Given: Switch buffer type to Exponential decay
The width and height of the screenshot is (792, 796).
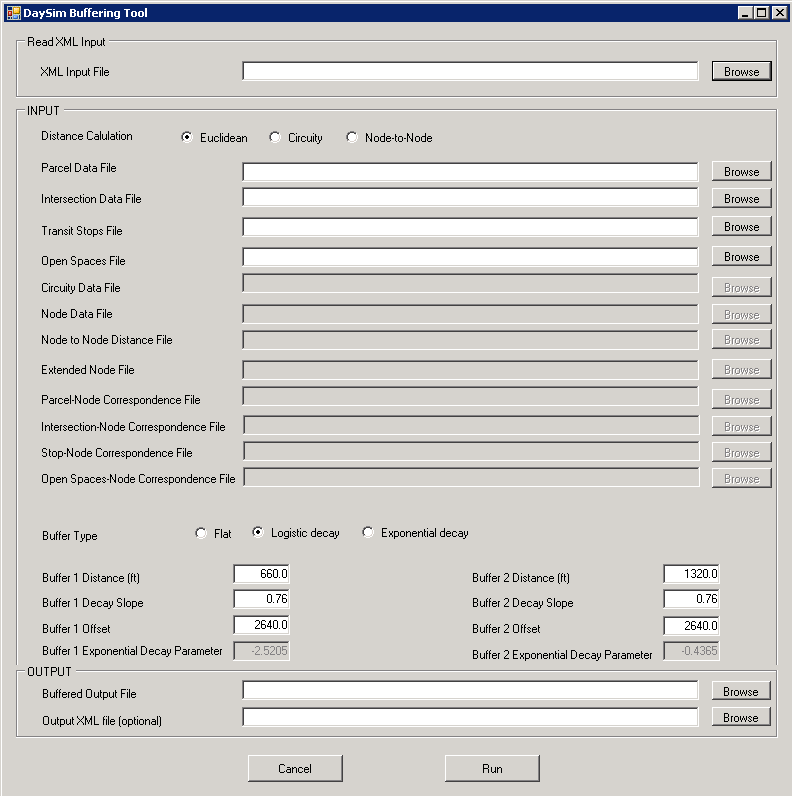Looking at the screenshot, I should coord(368,534).
